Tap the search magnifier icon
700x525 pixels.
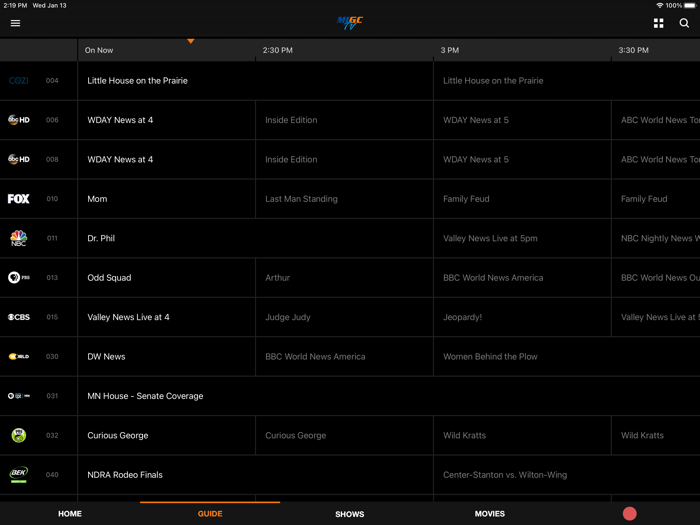click(684, 23)
